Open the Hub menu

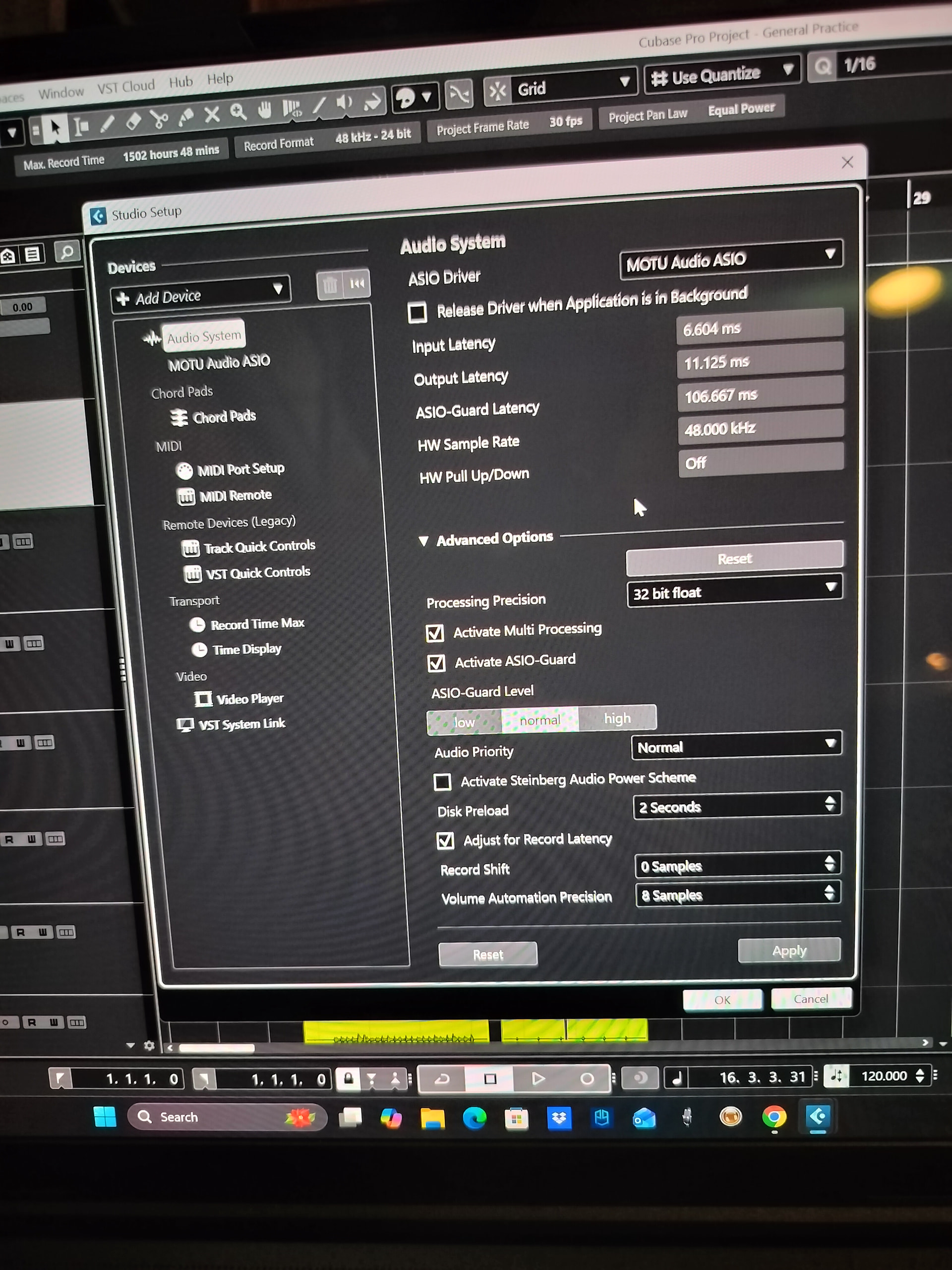tap(181, 82)
